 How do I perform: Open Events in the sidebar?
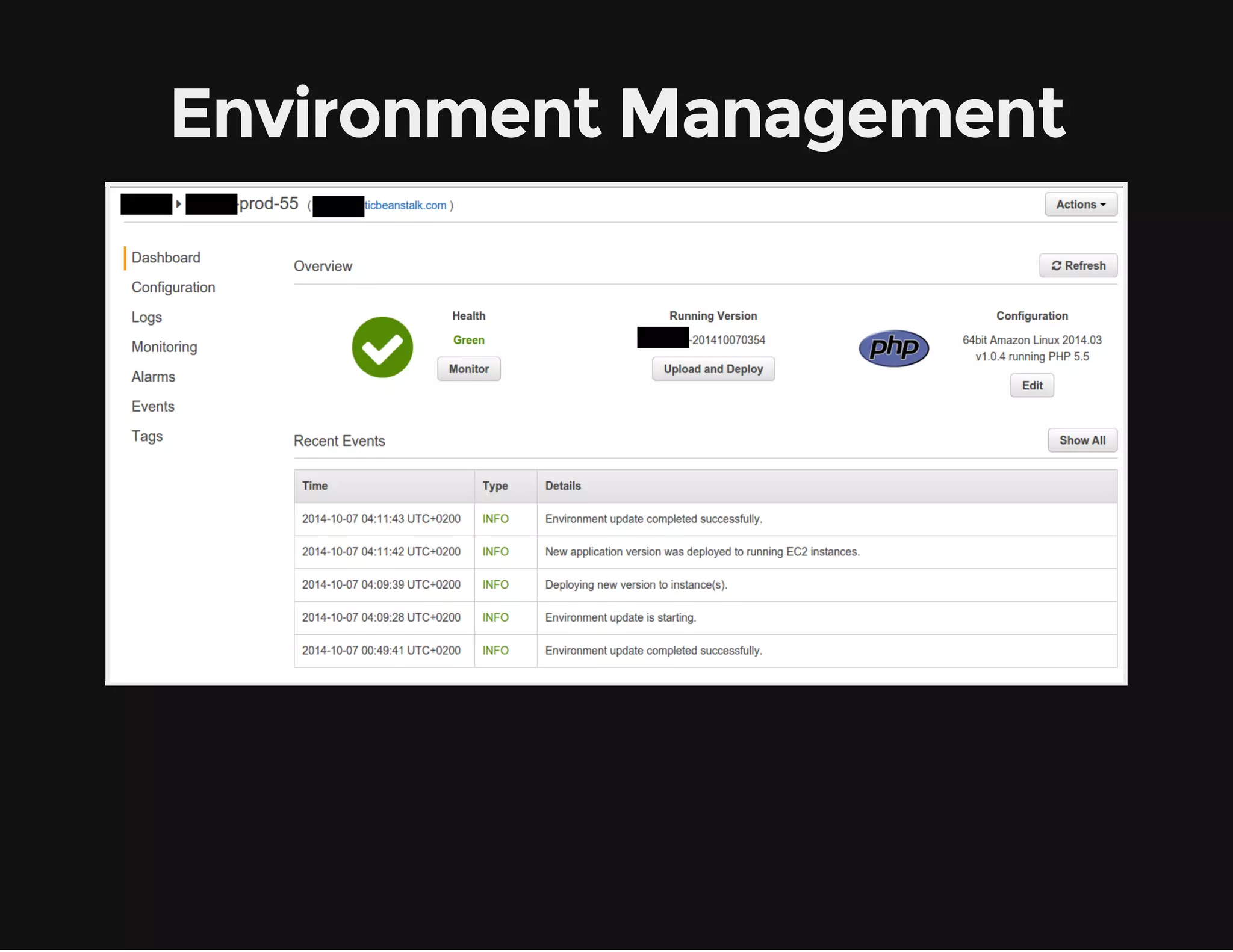coord(153,407)
